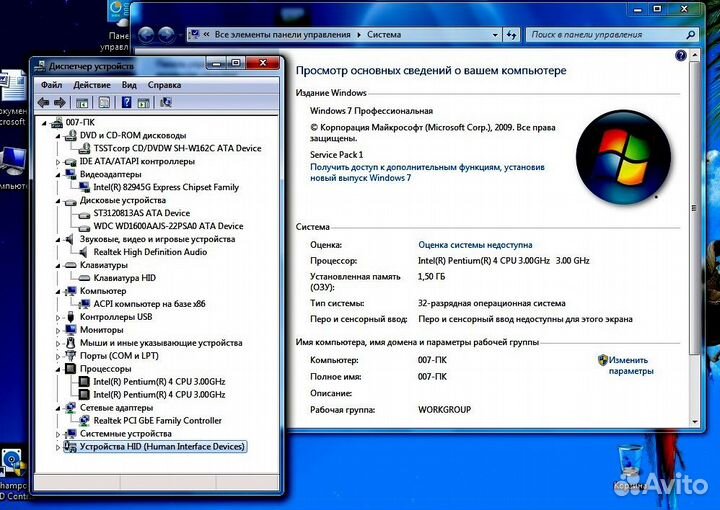This screenshot has height=510, width=720.
Task: Open the Получить доступ к дополнительным функциям link
Action: pos(427,173)
